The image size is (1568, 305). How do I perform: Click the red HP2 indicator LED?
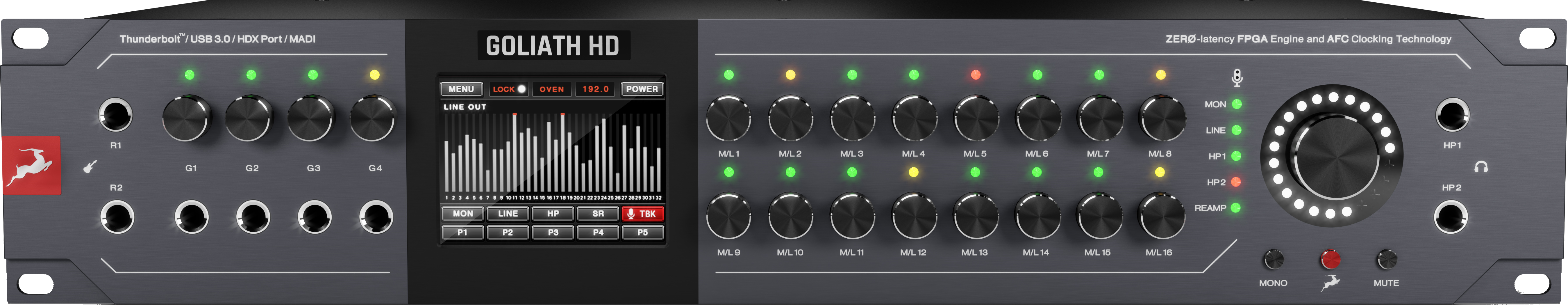(x=1236, y=182)
